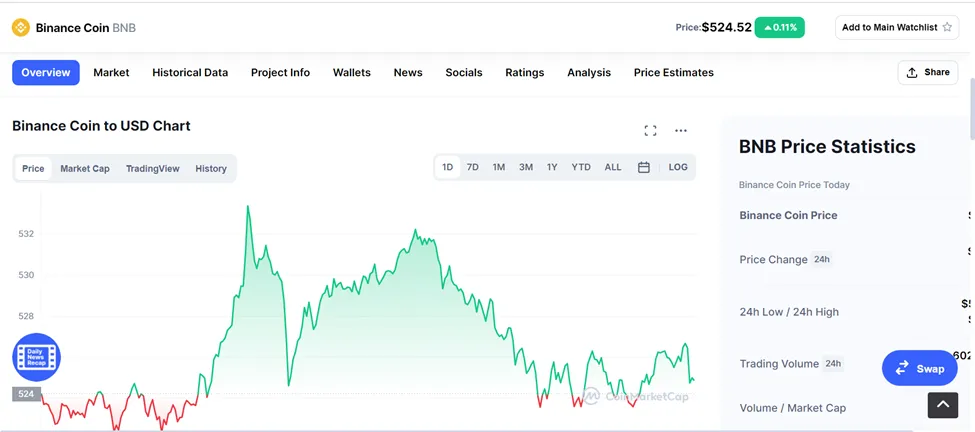Click the BNB Price Statistics heading
975x432 pixels.
[x=827, y=147]
